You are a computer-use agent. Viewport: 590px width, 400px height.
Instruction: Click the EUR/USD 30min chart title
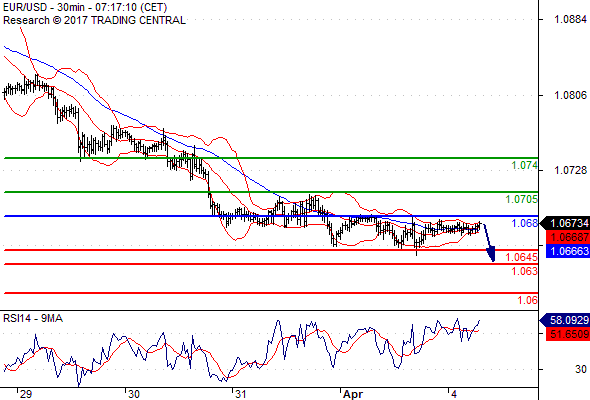coord(85,7)
